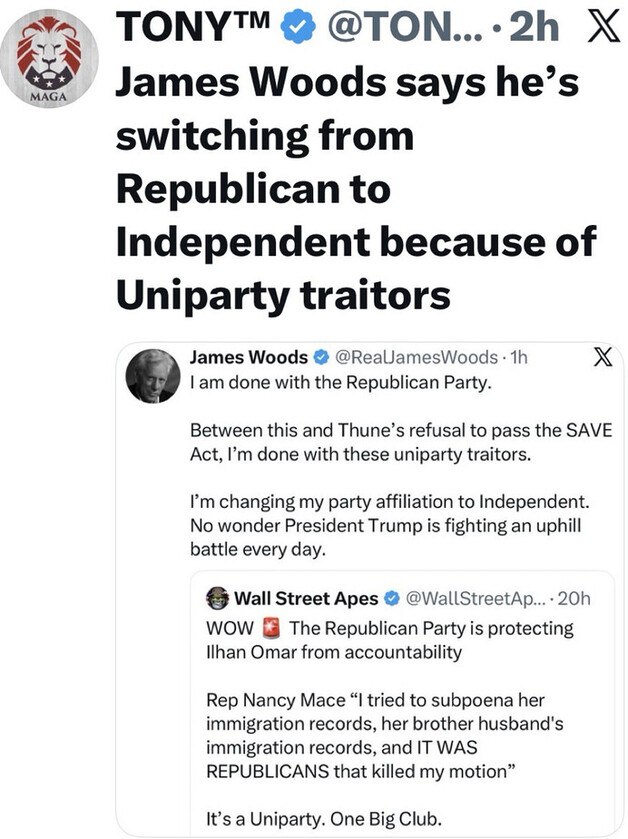The image size is (628, 839).
Task: View James Woods' profile photo
Action: pos(153,376)
